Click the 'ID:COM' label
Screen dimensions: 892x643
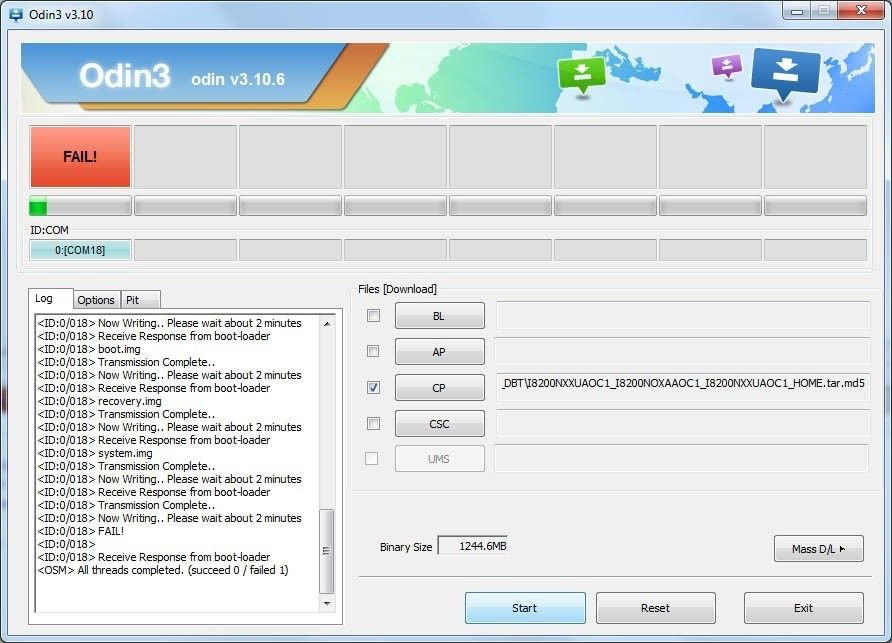(x=49, y=230)
